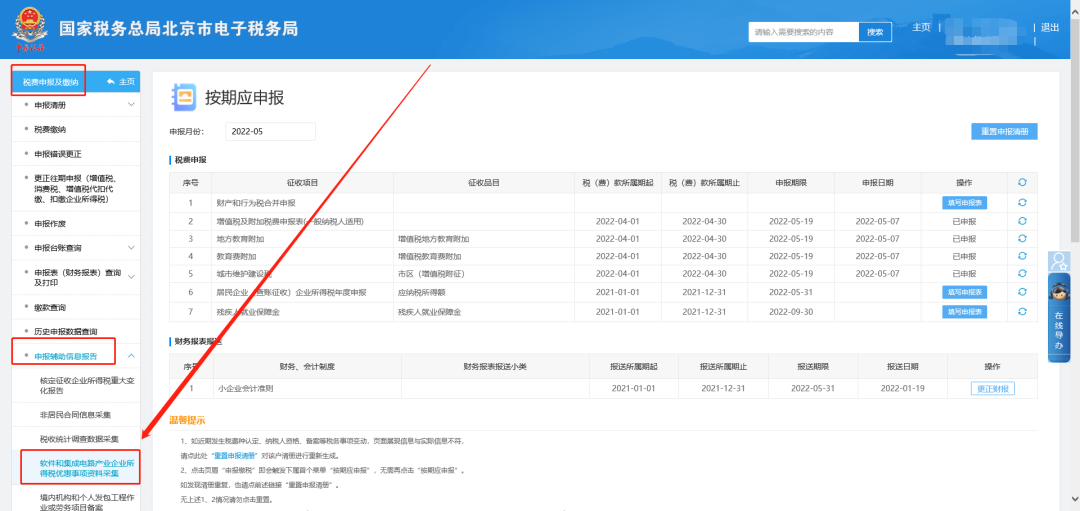This screenshot has width=1080, height=511.
Task: Refresh the 教育费附加 row
Action: click(1022, 256)
